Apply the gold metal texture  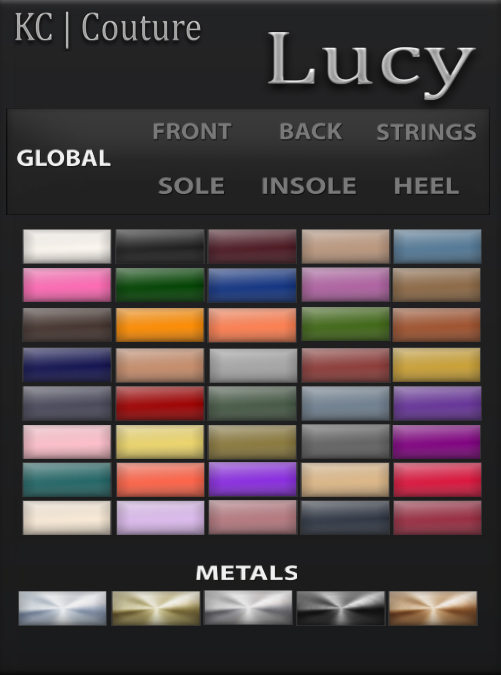pos(156,608)
